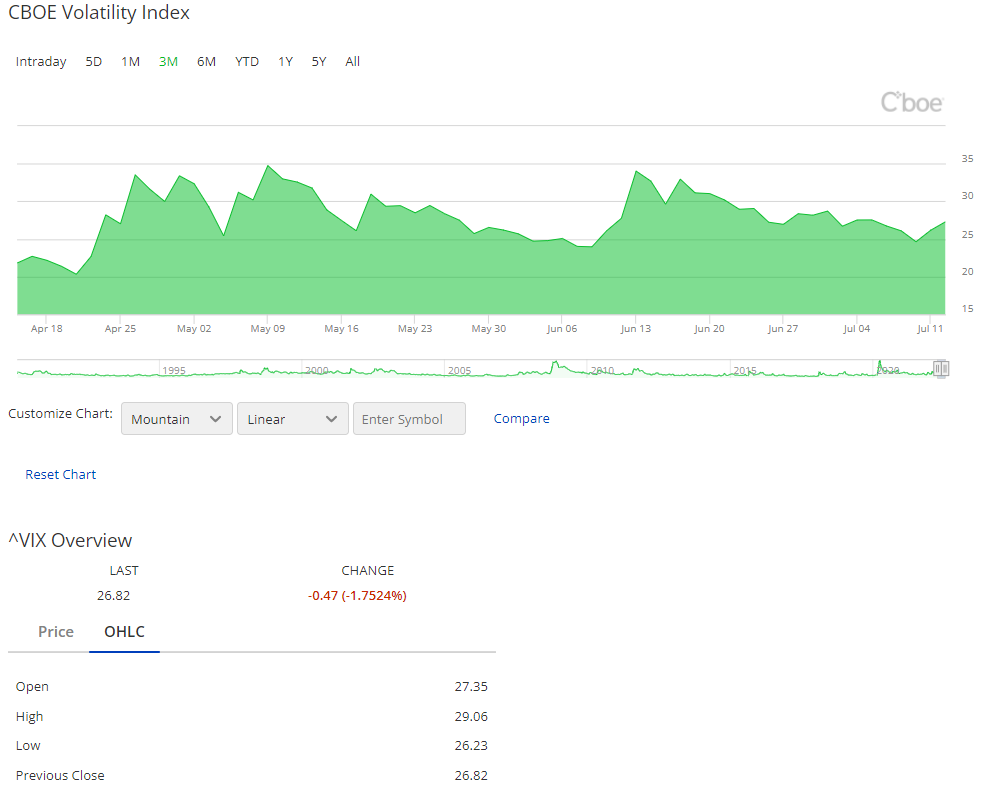Click the 2005 mark on the navigator timeline

[x=460, y=371]
